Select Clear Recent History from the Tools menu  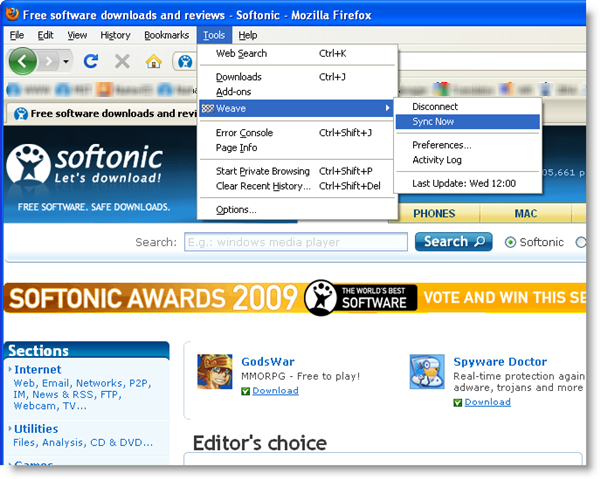(263, 186)
